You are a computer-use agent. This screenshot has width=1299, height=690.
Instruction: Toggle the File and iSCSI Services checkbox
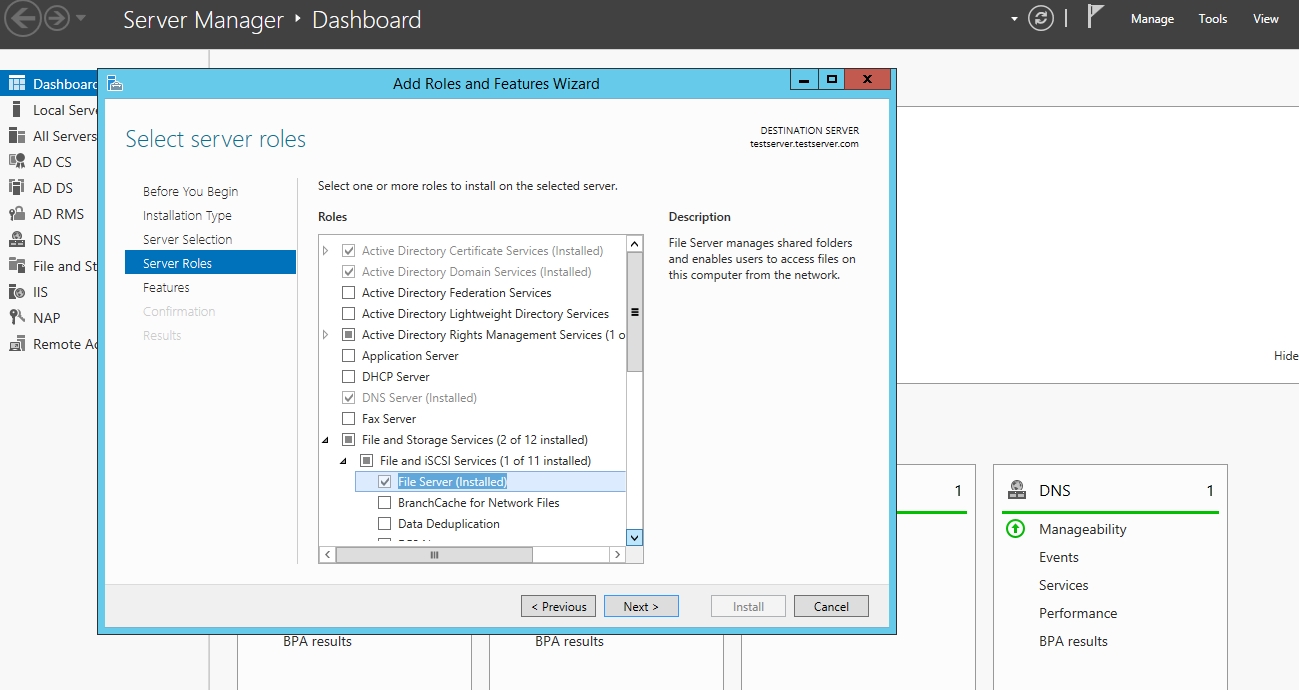coord(366,461)
